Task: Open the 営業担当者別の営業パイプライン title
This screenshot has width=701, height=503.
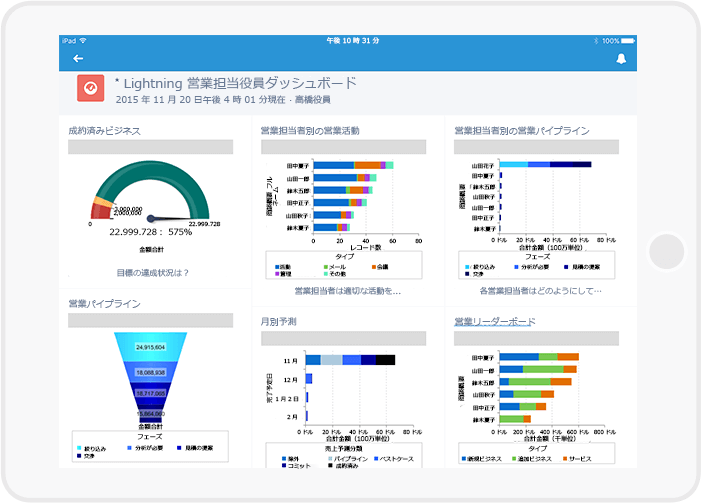Action: point(522,131)
